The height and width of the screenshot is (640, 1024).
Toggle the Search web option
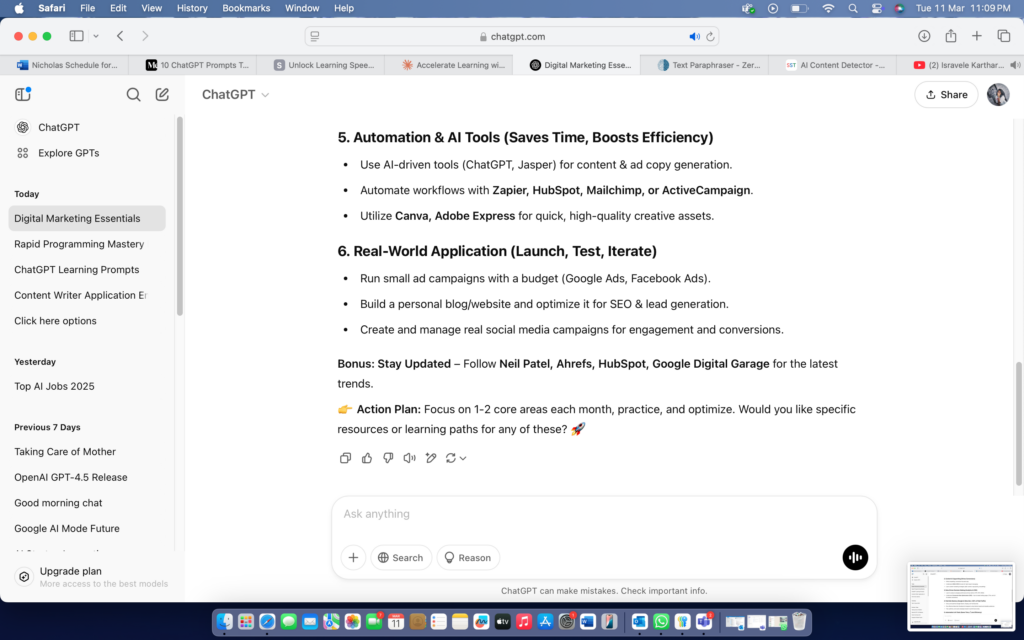(x=401, y=558)
